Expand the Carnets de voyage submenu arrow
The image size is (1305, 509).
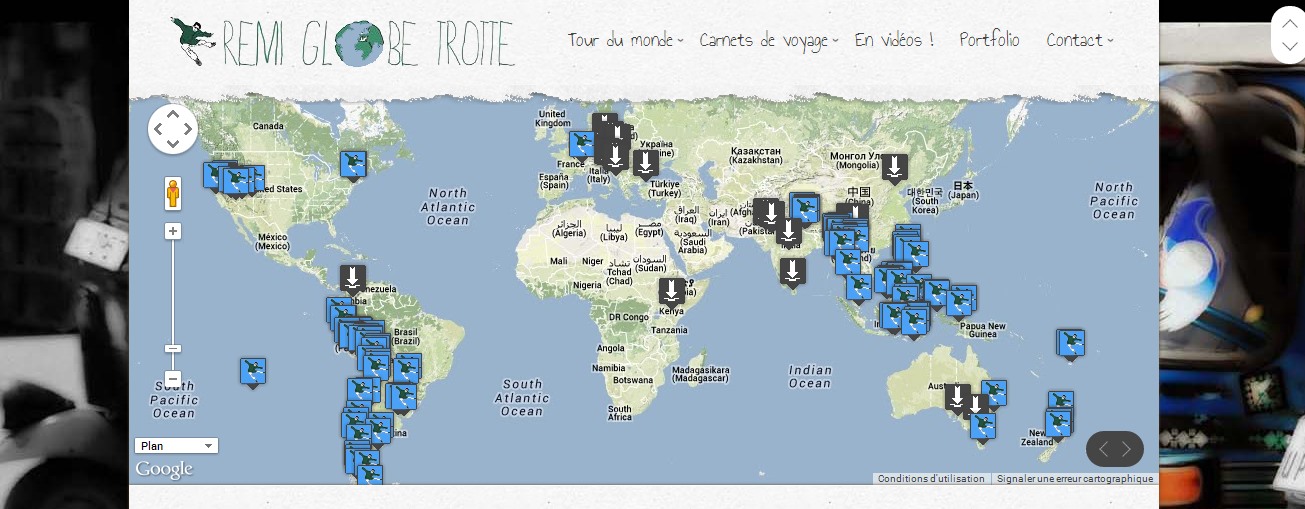click(835, 41)
